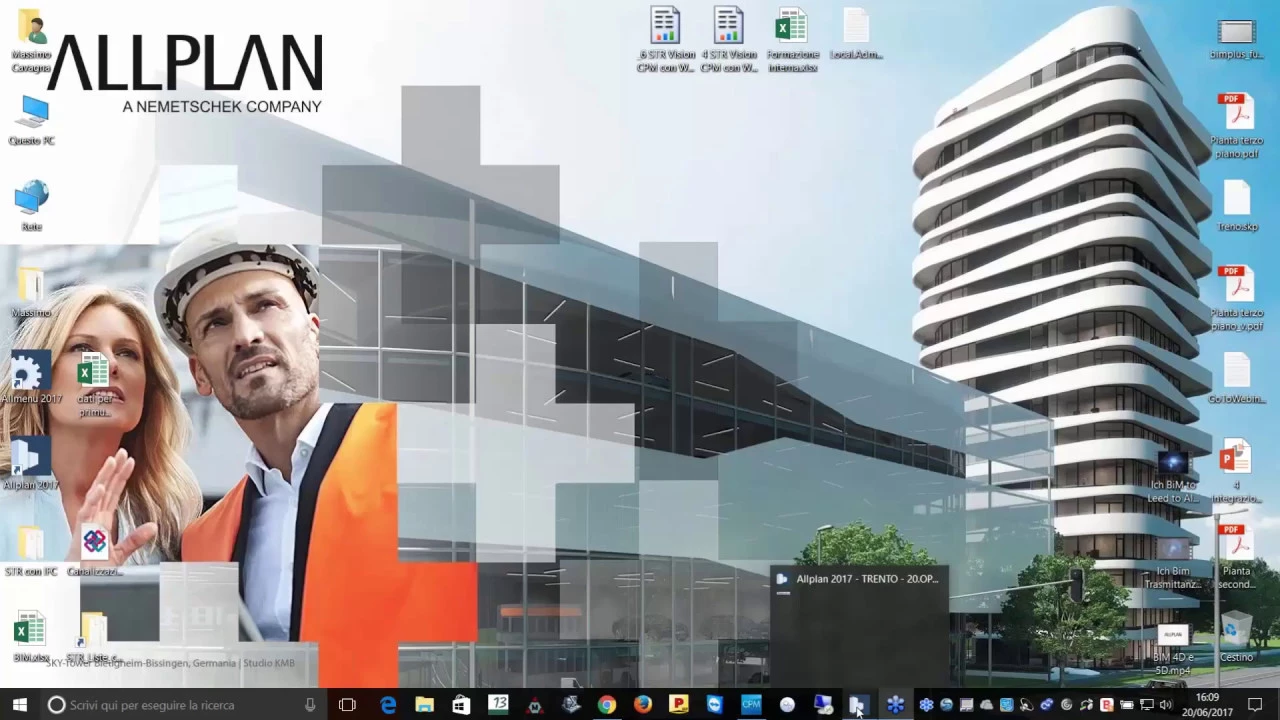Select the 'dati per prima' Excel file
This screenshot has height=720, width=1280.
click(94, 386)
